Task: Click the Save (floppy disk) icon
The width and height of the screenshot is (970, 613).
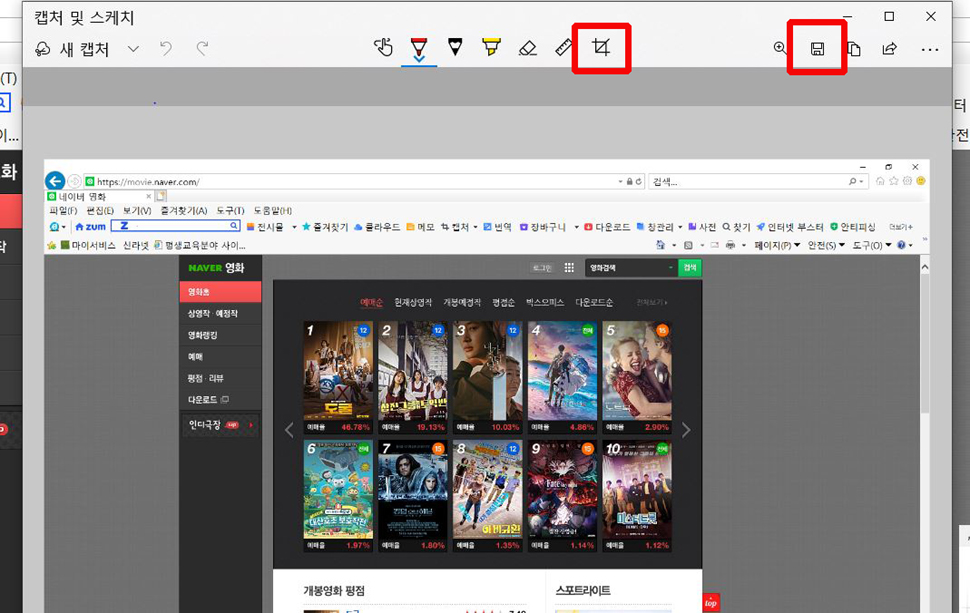Action: pos(817,49)
